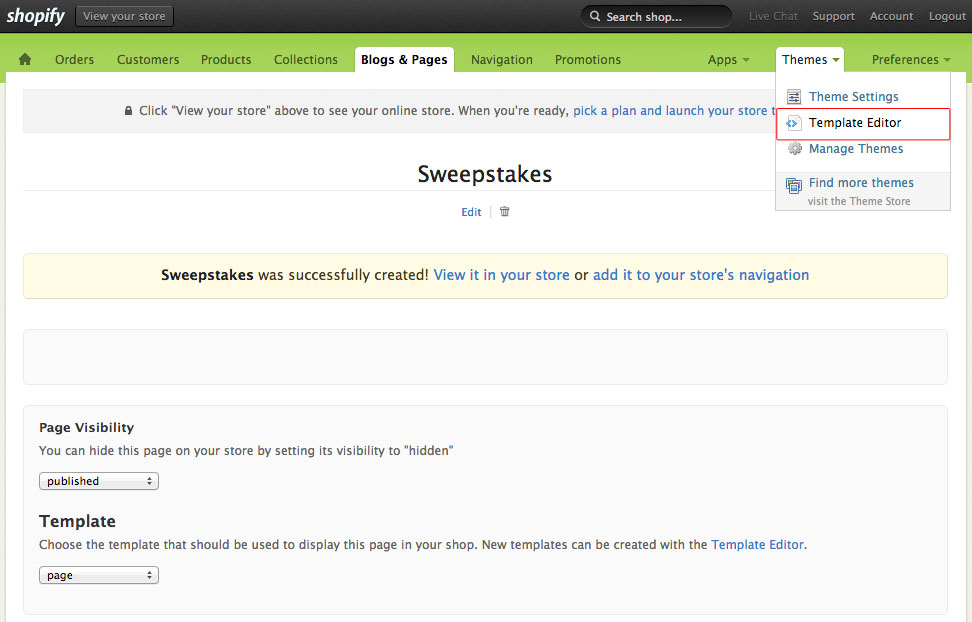The width and height of the screenshot is (972, 622).
Task: Collapse the Themes dropdown menu
Action: pos(810,60)
